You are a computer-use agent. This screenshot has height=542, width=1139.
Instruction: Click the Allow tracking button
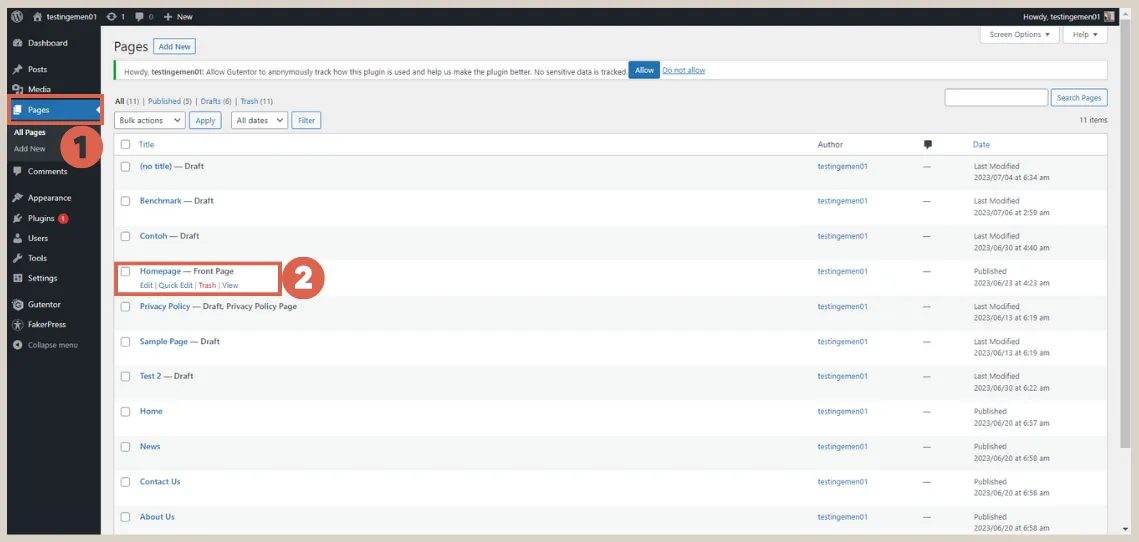[644, 70]
